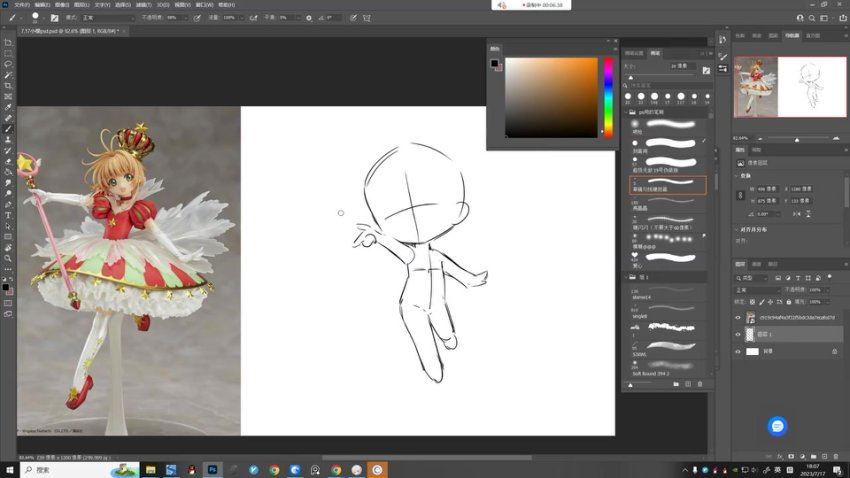Image resolution: width=850 pixels, height=478 pixels.
Task: Select the Move tool
Action: 8,42
